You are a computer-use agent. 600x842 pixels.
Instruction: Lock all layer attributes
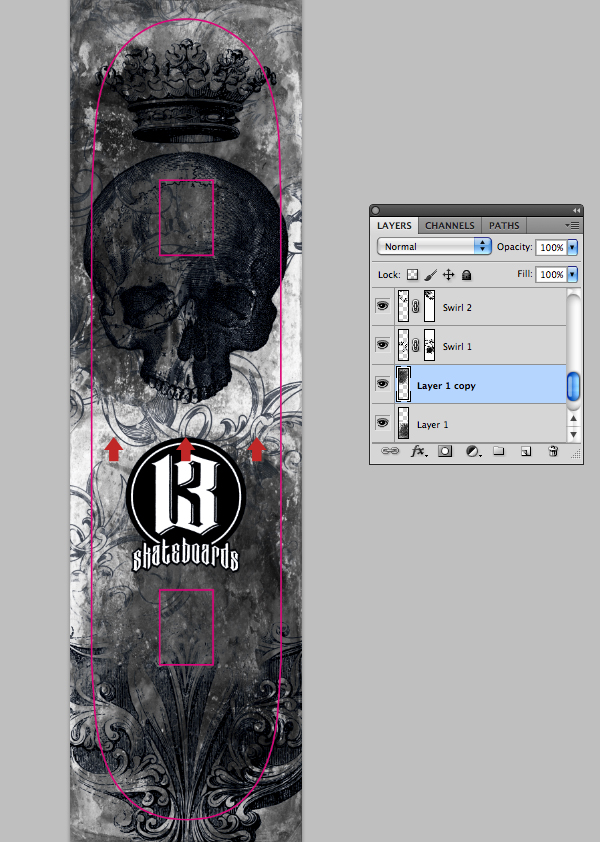click(x=466, y=275)
